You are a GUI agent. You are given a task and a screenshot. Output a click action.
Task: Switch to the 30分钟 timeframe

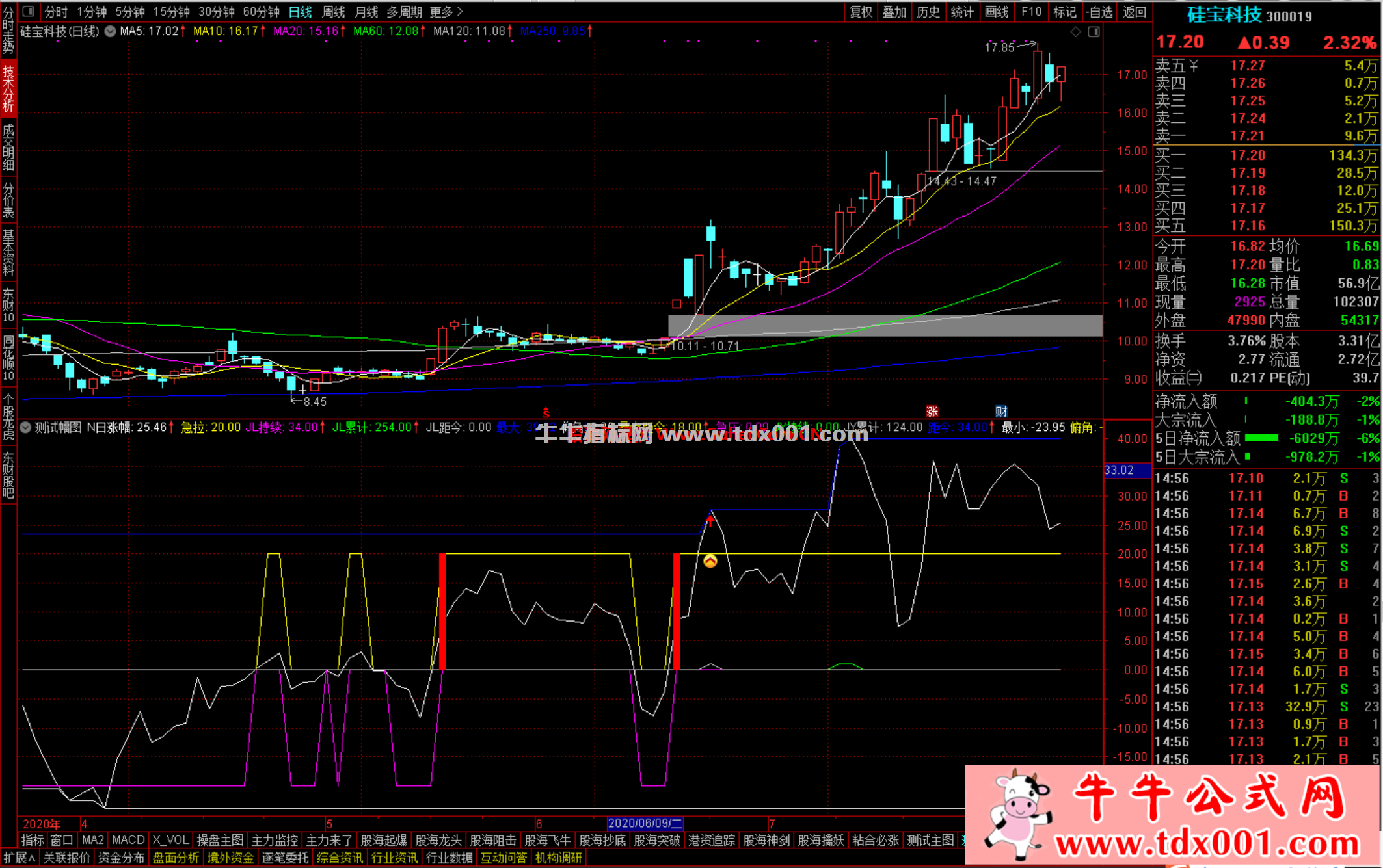pyautogui.click(x=217, y=12)
